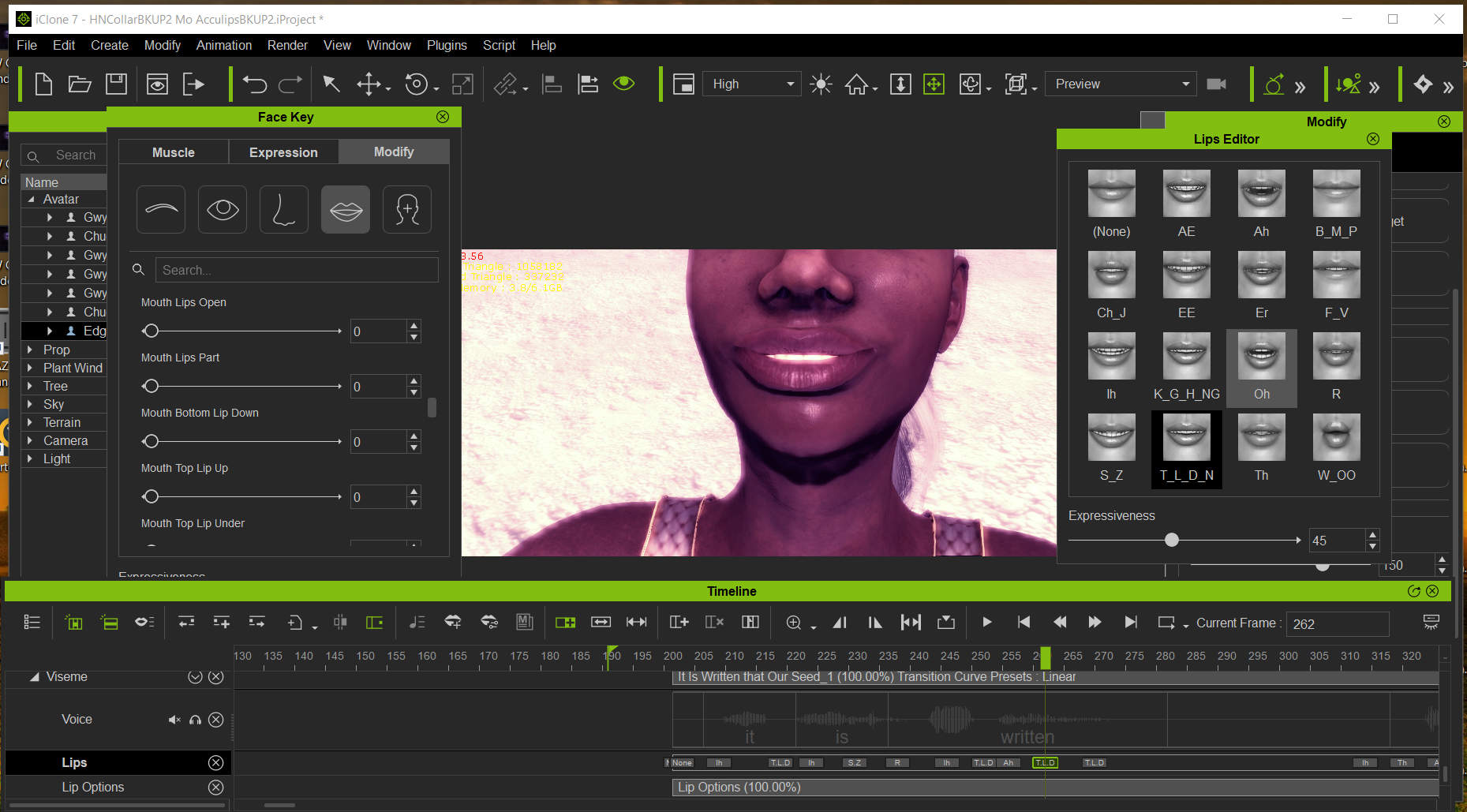The height and width of the screenshot is (812, 1467).
Task: Expand the Prop tree node
Action: click(x=30, y=350)
